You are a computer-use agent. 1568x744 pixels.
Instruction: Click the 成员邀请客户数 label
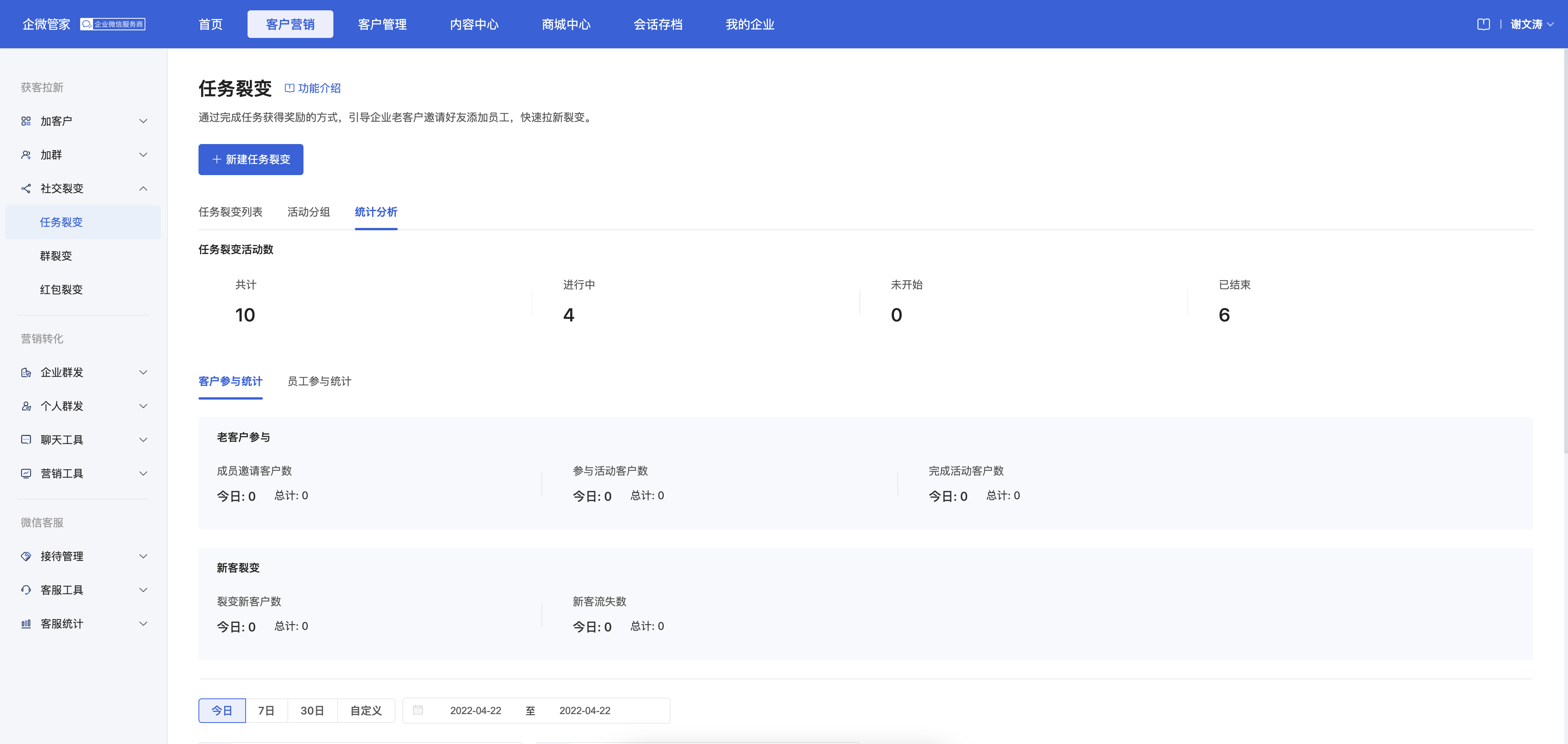point(254,471)
